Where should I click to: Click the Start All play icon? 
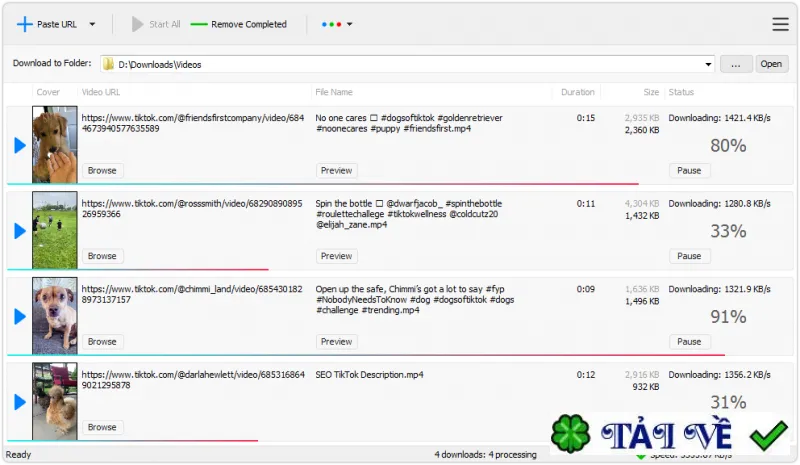[x=137, y=24]
